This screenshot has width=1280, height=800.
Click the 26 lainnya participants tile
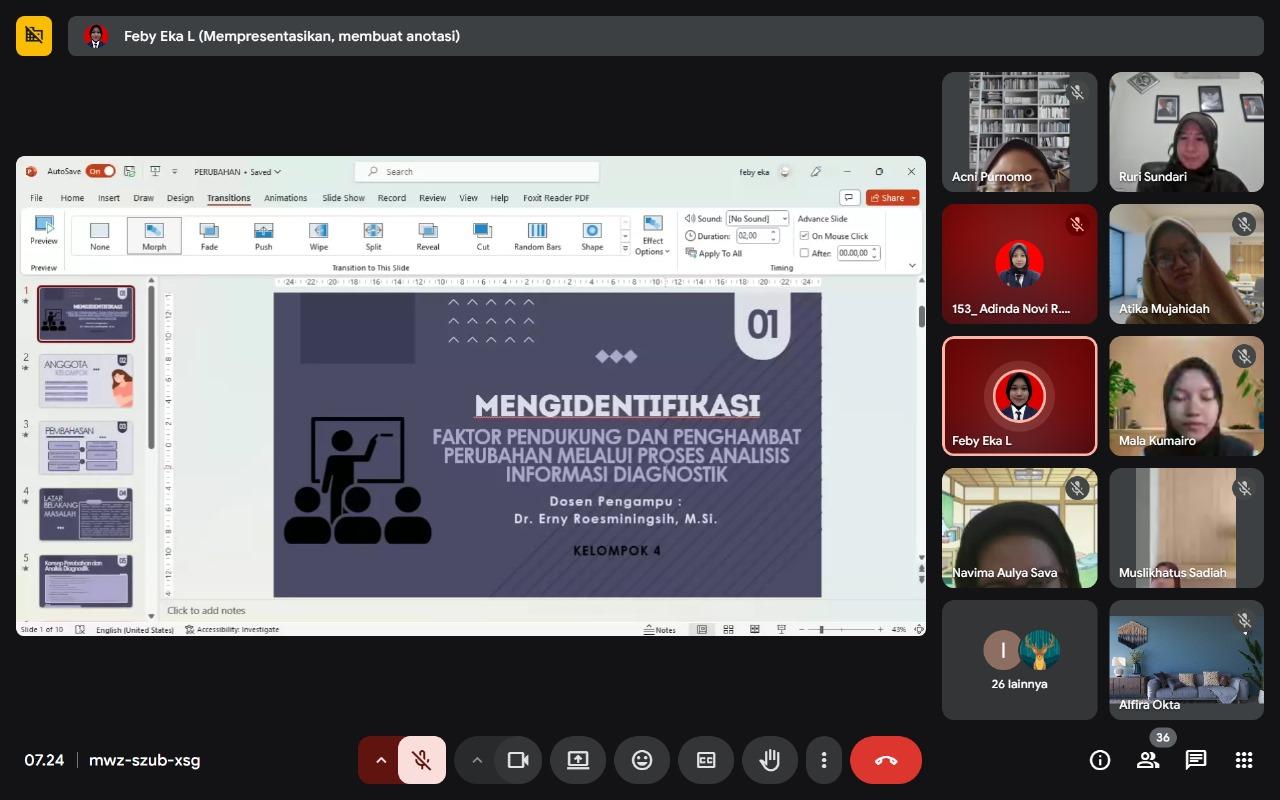(x=1019, y=660)
